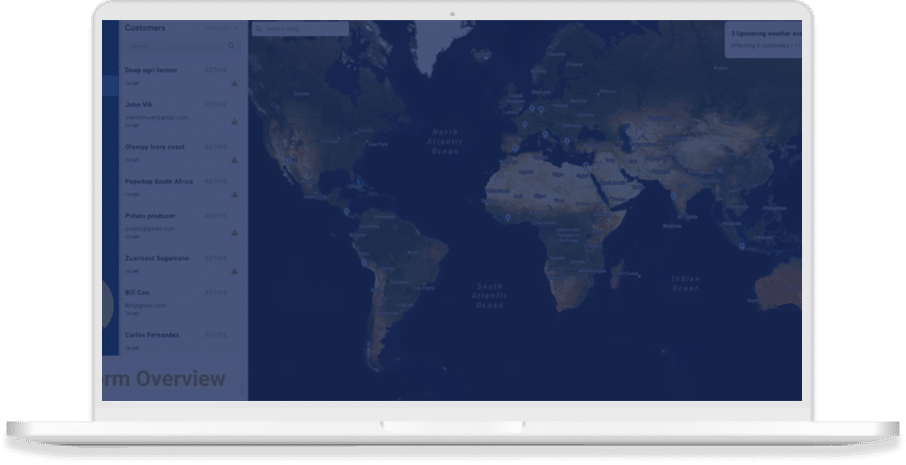Image resolution: width=906 pixels, height=465 pixels.
Task: Click the alert triangle for Olampy Ivory coast
Action: click(x=235, y=160)
